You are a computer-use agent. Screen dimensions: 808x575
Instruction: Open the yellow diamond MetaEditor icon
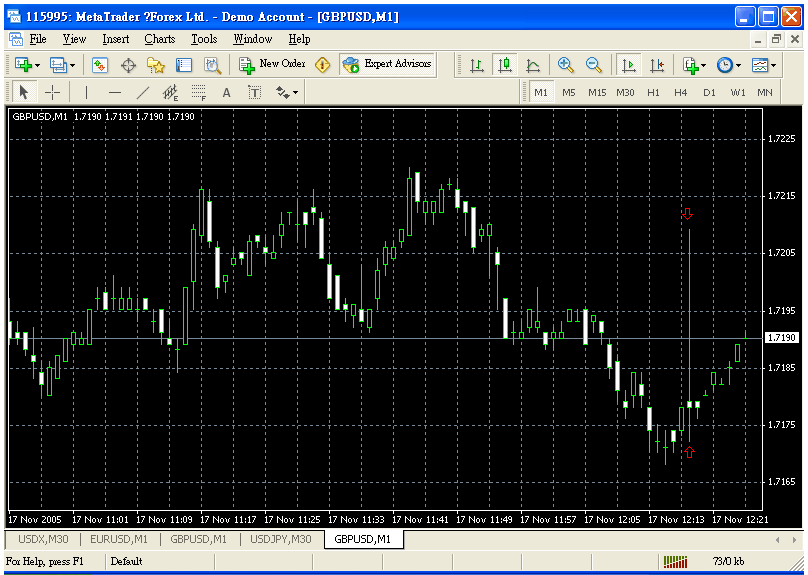pyautogui.click(x=323, y=65)
